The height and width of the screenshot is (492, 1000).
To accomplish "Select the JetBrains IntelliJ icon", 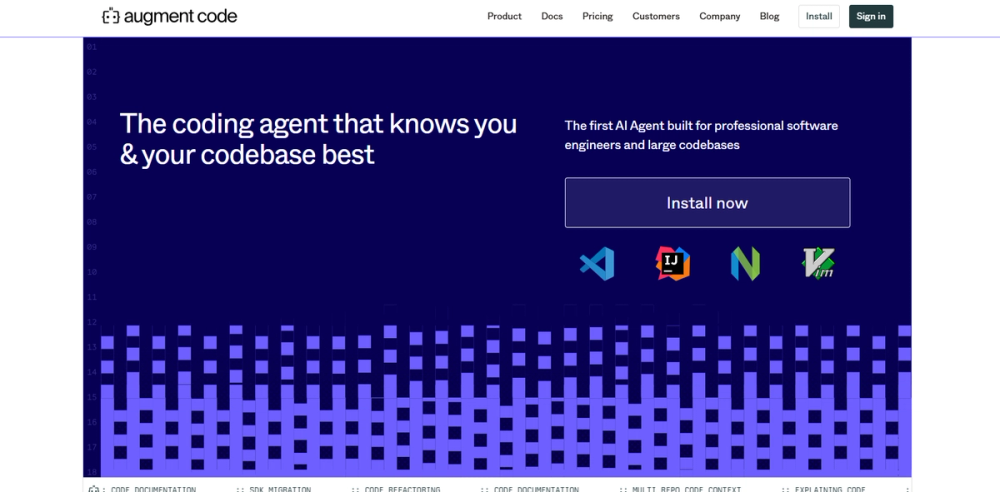I will [x=672, y=264].
